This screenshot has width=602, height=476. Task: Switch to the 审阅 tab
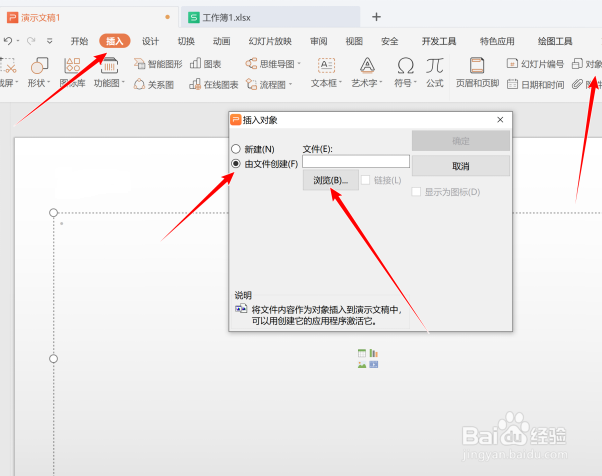319,41
